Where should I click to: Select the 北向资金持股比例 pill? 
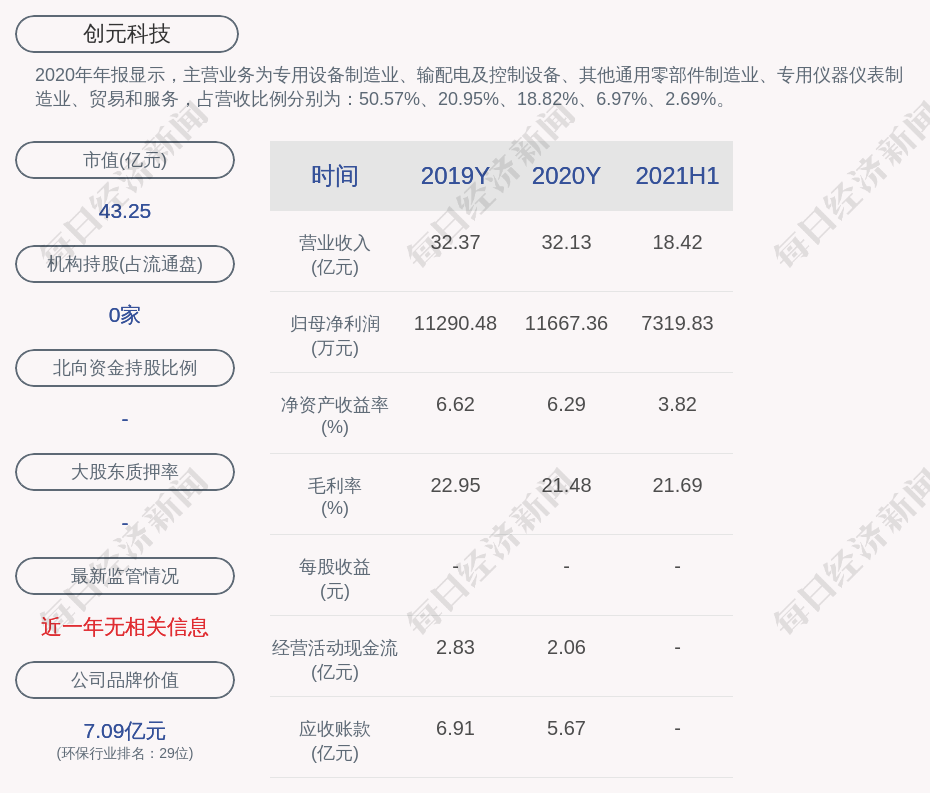click(125, 368)
